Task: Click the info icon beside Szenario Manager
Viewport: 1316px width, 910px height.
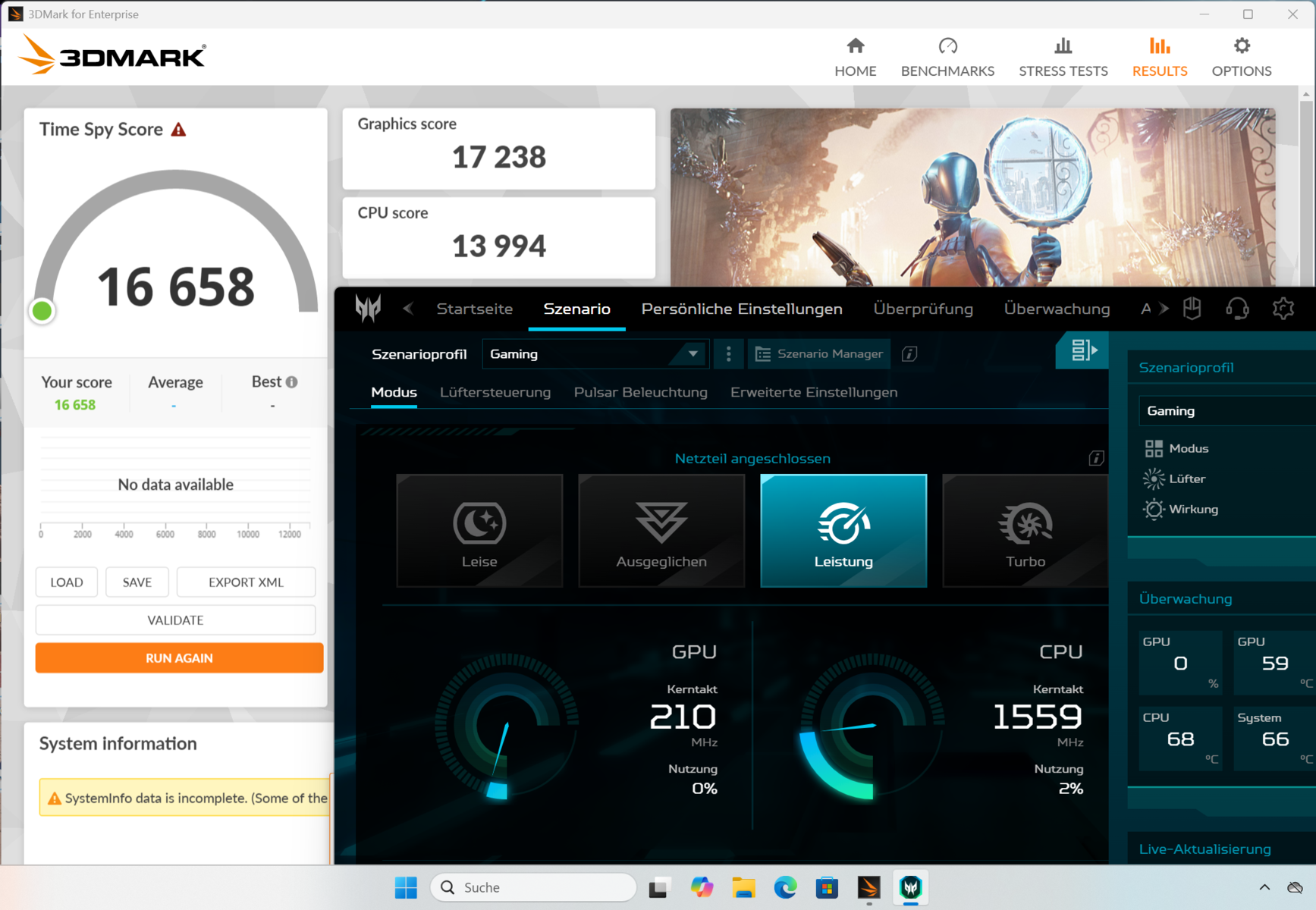Action: 909,354
